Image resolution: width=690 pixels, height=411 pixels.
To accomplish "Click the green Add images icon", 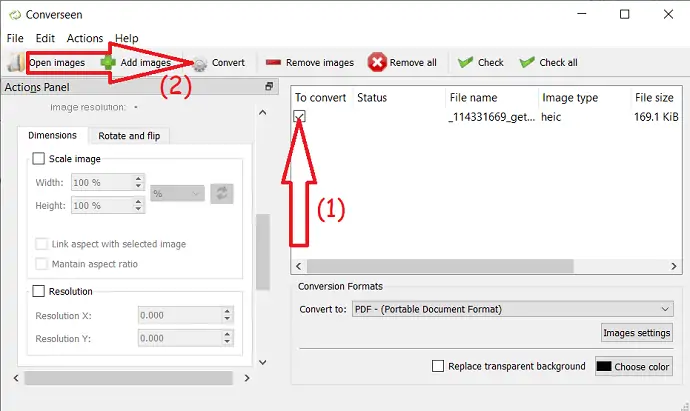I will click(108, 63).
